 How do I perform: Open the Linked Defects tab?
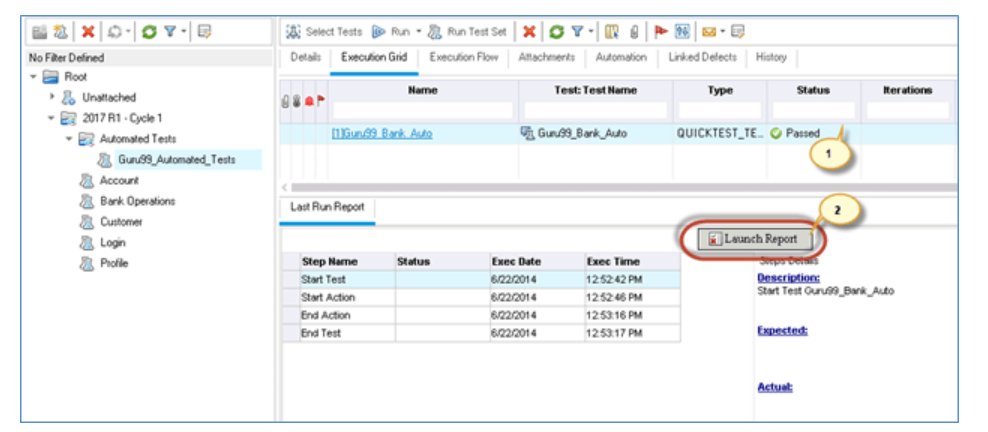tap(702, 57)
